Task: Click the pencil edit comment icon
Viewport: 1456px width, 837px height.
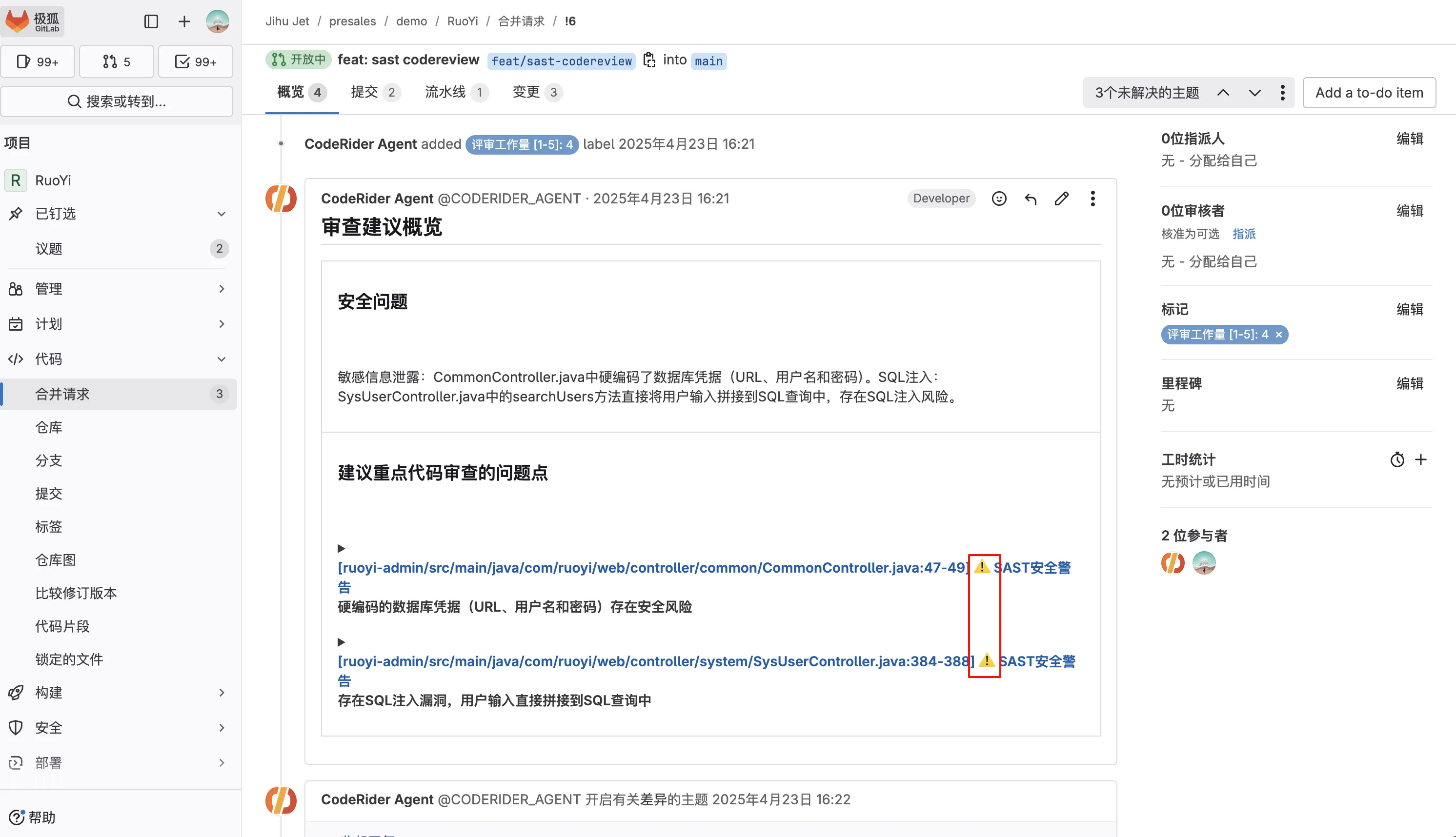Action: click(x=1062, y=199)
